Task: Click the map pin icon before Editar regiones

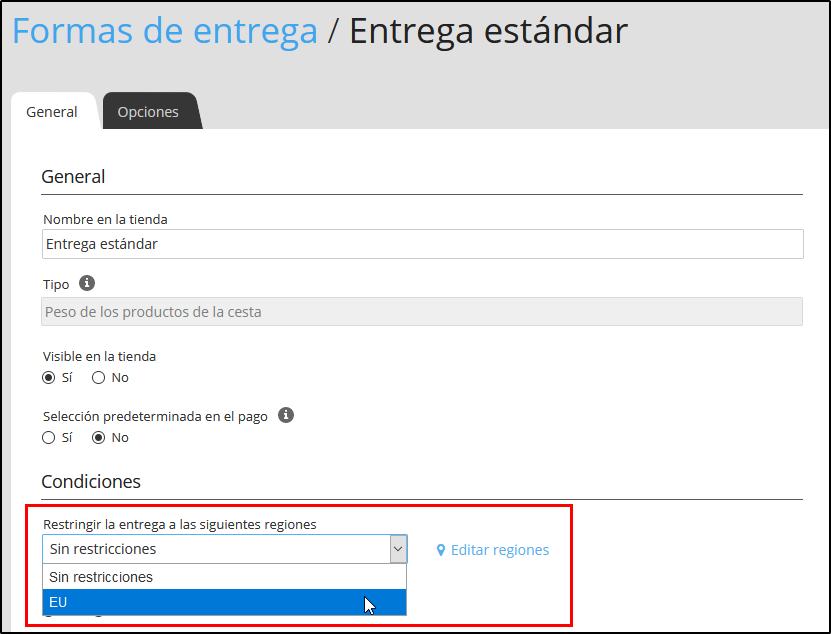Action: point(441,550)
